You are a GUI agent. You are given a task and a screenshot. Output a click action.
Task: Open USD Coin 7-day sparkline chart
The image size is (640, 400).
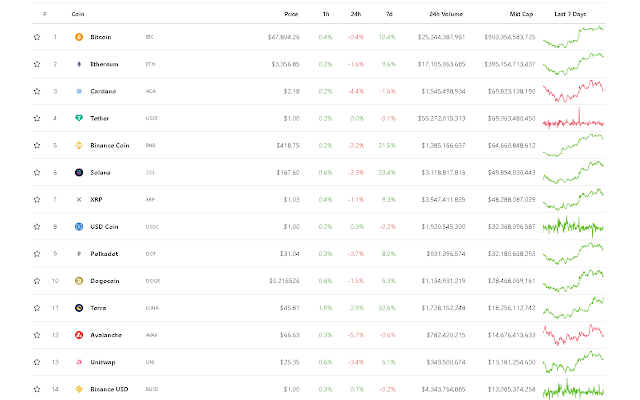[573, 227]
